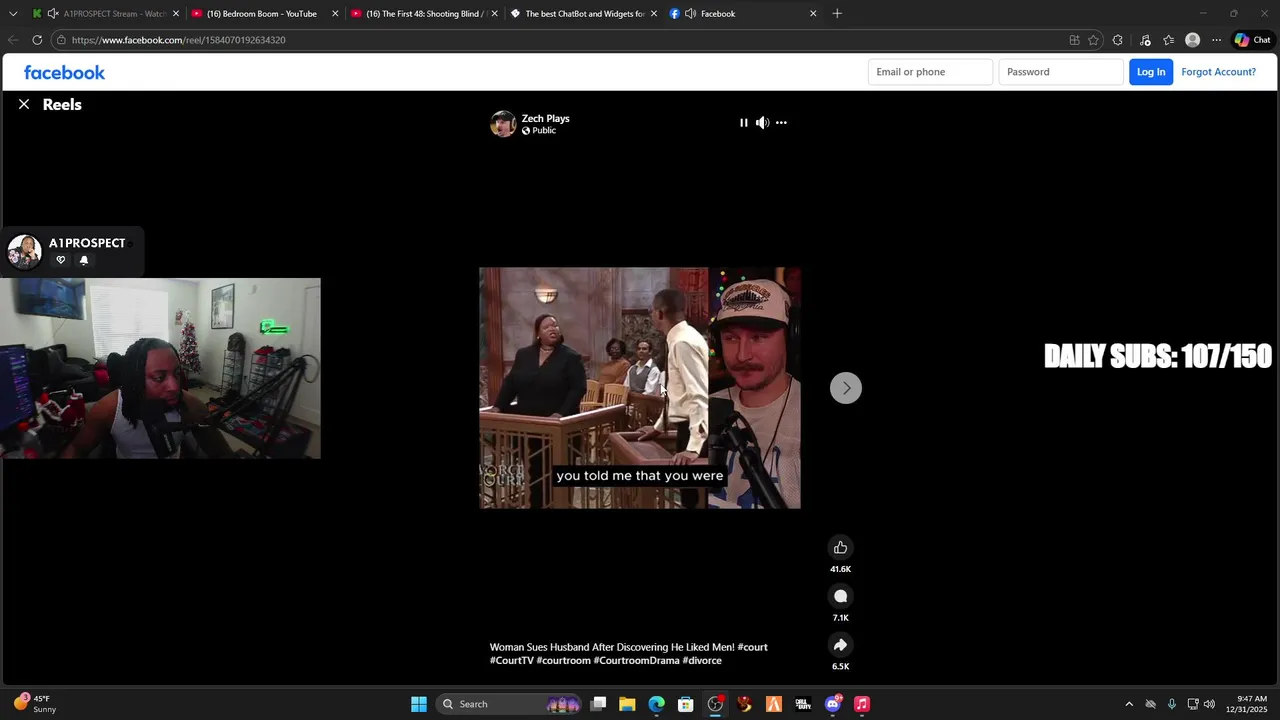Switch to the Bedroom Boom YouTube tab
The height and width of the screenshot is (720, 1280).
[x=262, y=14]
